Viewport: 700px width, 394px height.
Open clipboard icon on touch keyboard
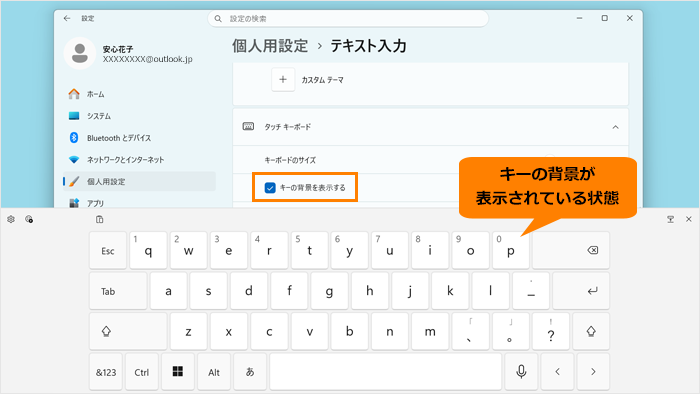pyautogui.click(x=100, y=219)
